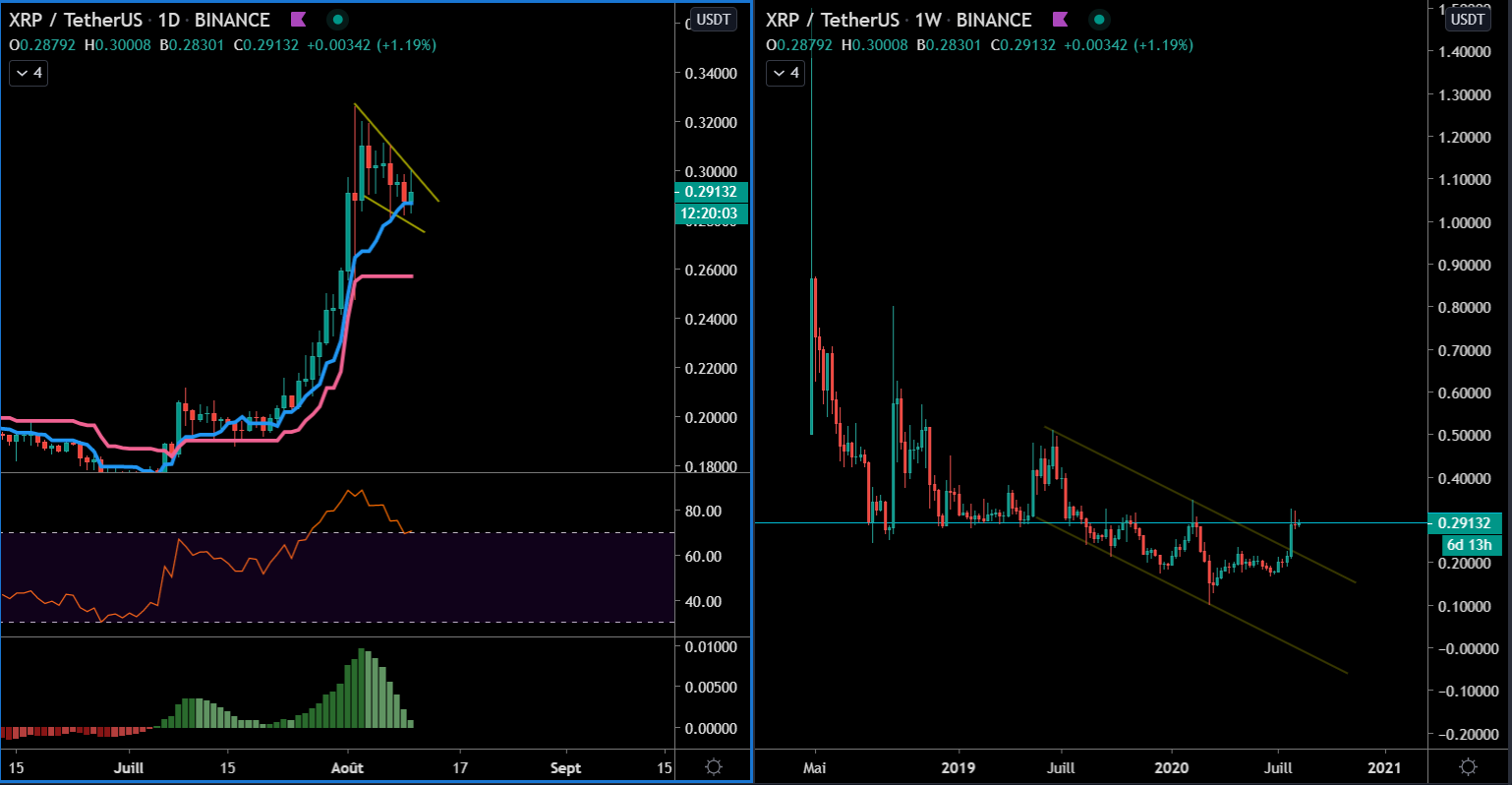Expand the indicators list showing 4 on weekly chart
Screen dimensions: 1512x785
tap(785, 72)
